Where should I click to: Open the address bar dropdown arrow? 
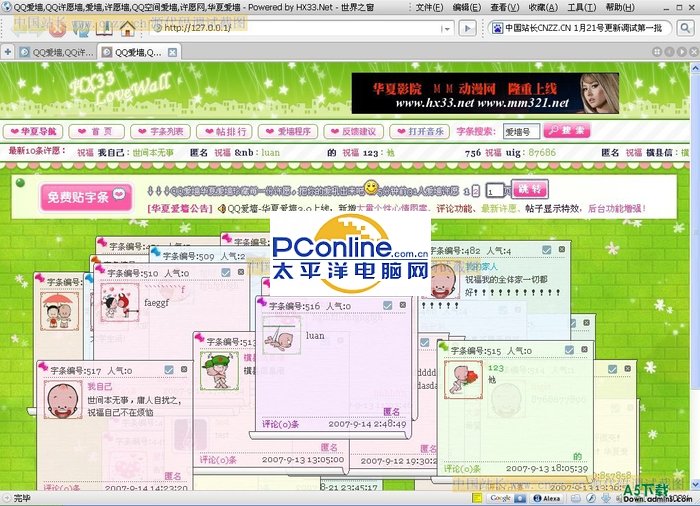pyautogui.click(x=446, y=29)
